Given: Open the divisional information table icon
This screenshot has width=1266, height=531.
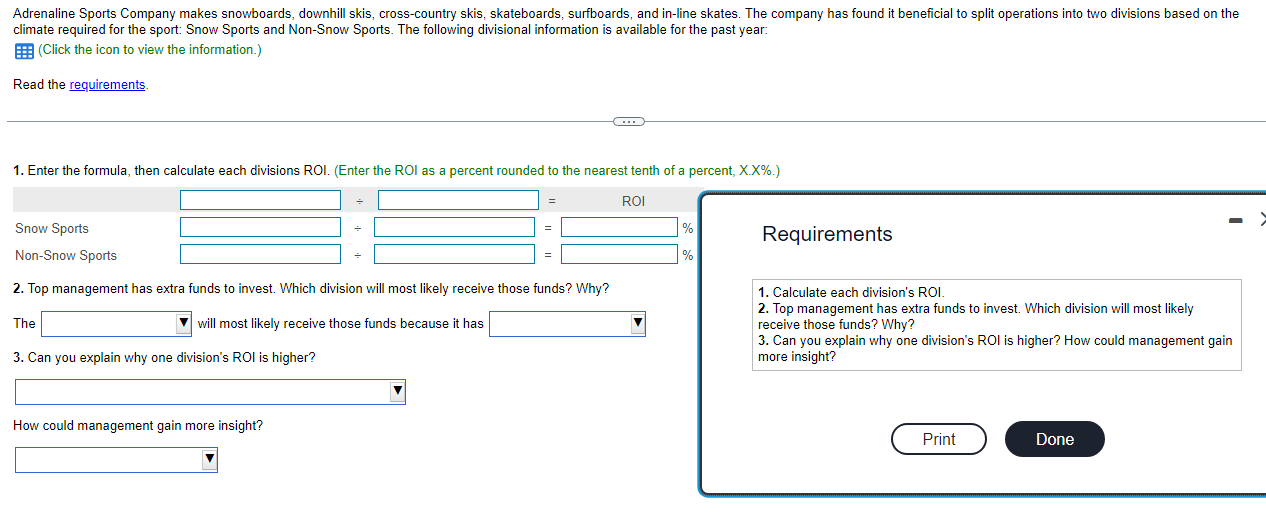Looking at the screenshot, I should [x=24, y=50].
